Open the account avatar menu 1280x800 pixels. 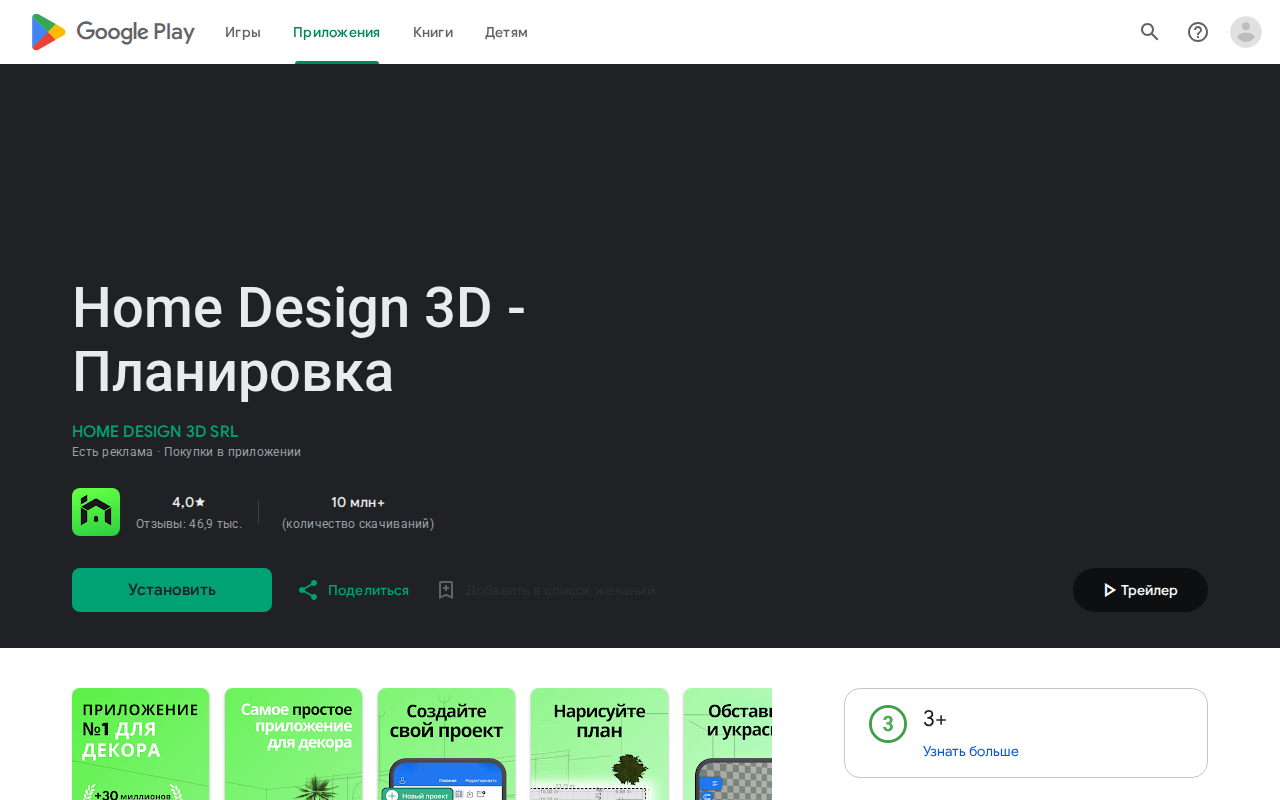pos(1246,32)
